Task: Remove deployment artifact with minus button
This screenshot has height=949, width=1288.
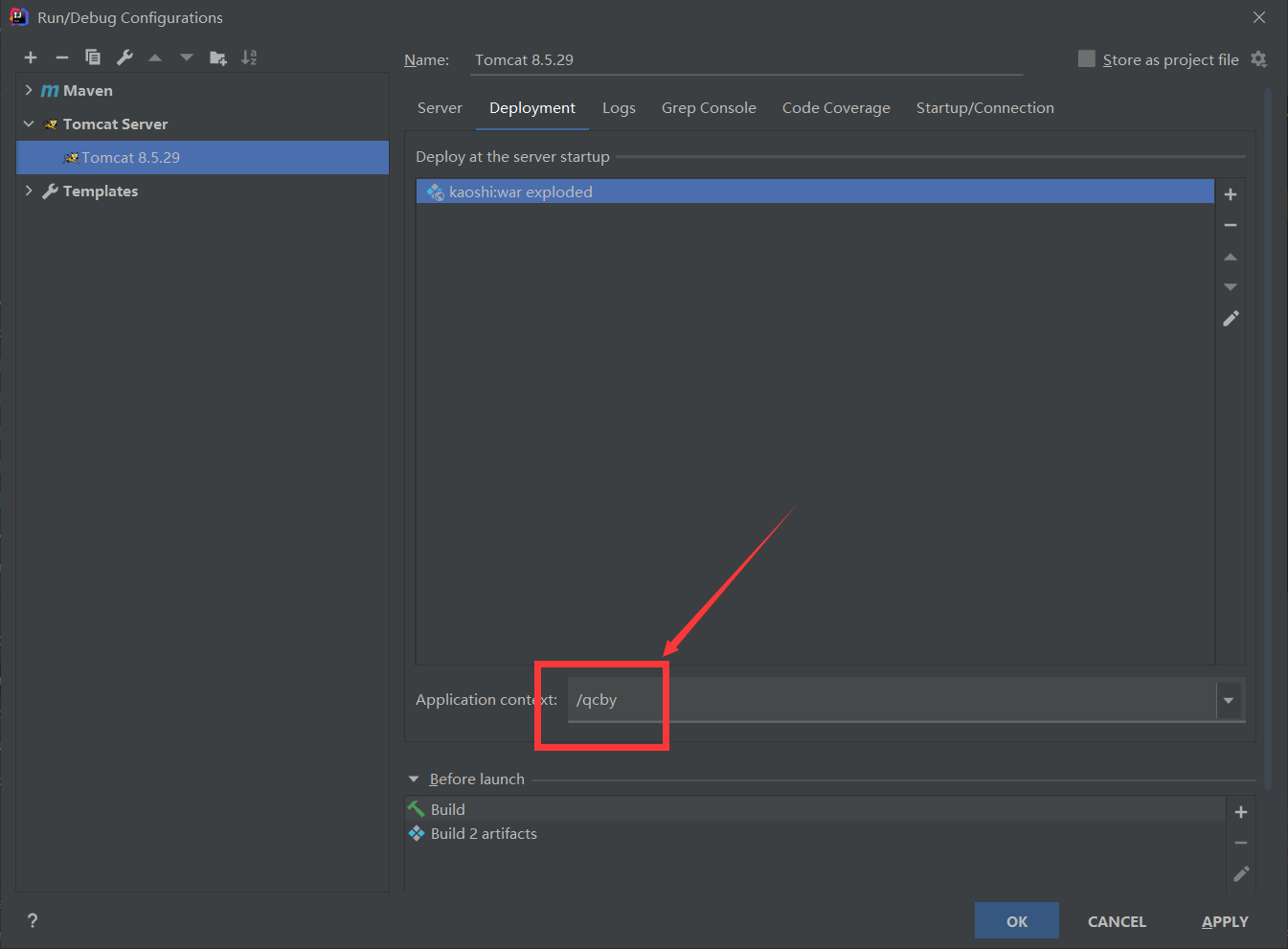Action: 1231,225
